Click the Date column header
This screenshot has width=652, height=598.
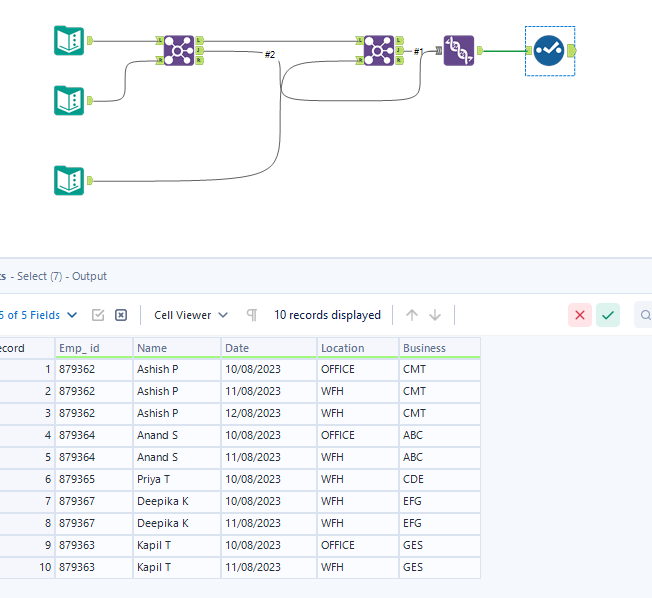[269, 348]
